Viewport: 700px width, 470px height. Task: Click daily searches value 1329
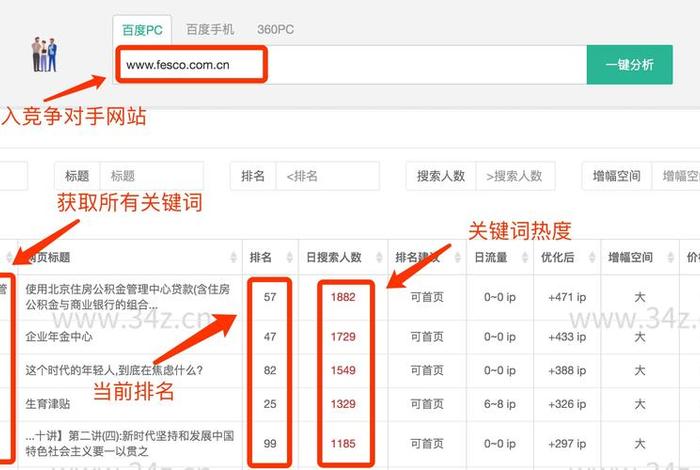click(x=343, y=404)
